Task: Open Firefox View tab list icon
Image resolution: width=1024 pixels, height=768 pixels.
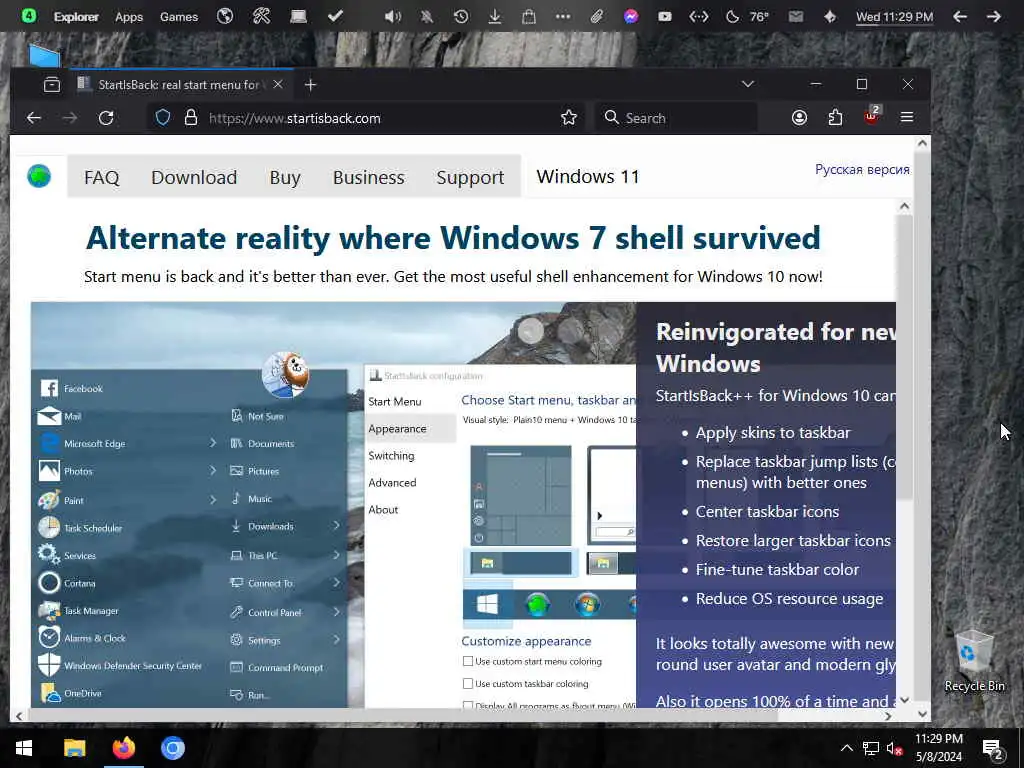Action: pos(52,84)
